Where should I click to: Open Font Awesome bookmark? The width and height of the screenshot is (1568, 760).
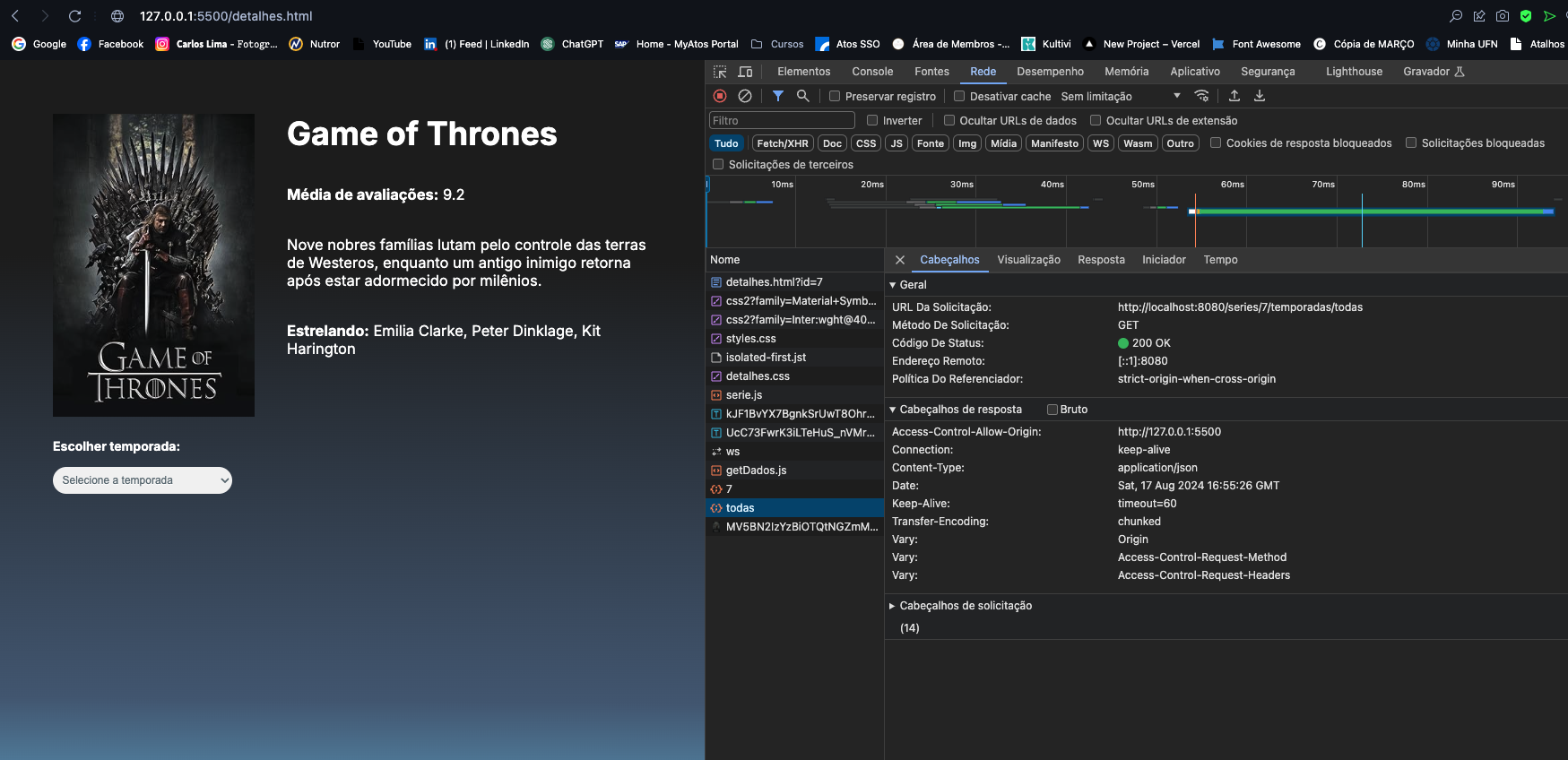(x=1255, y=44)
